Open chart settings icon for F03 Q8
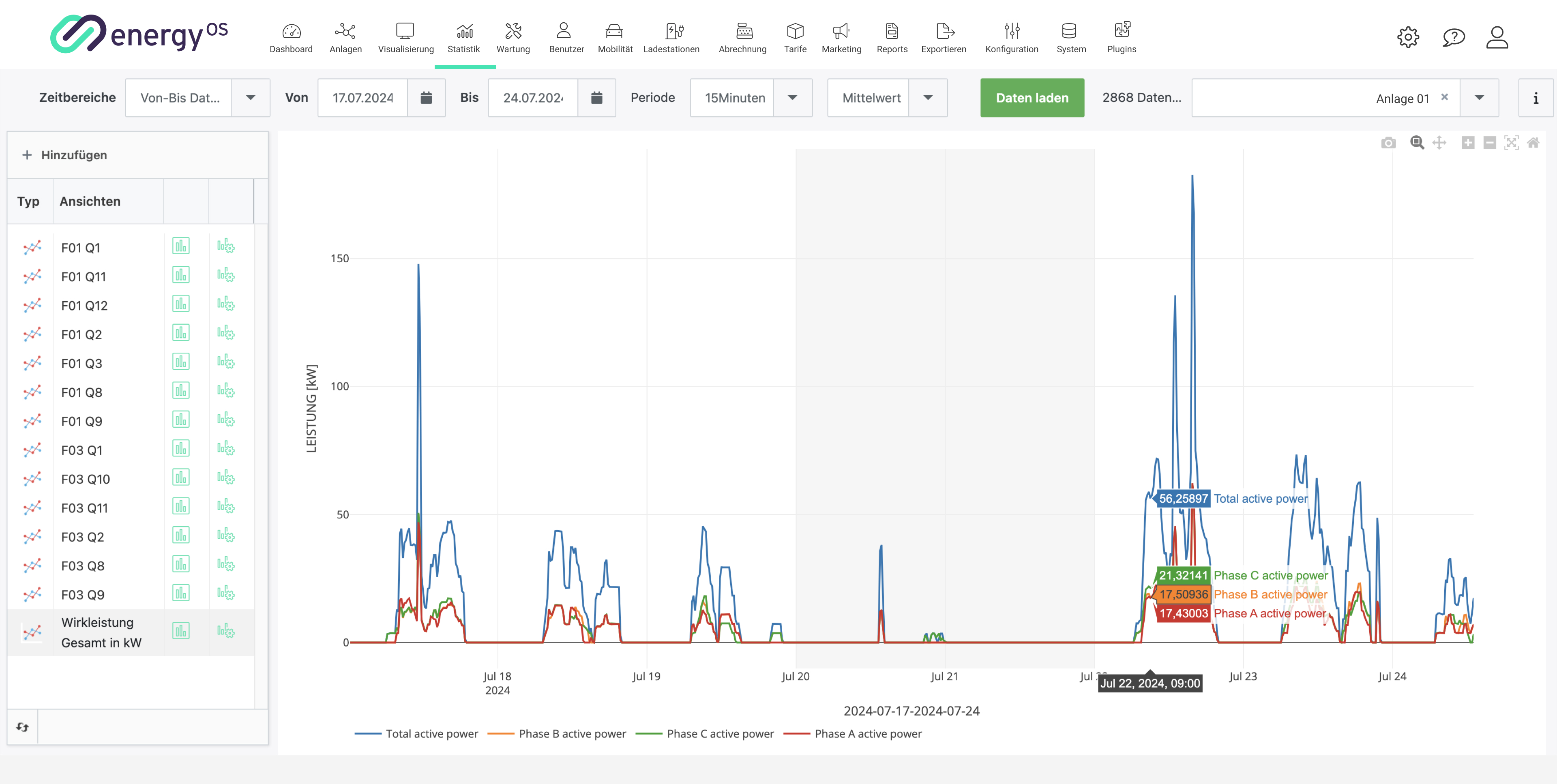The image size is (1557, 784). pos(225,565)
